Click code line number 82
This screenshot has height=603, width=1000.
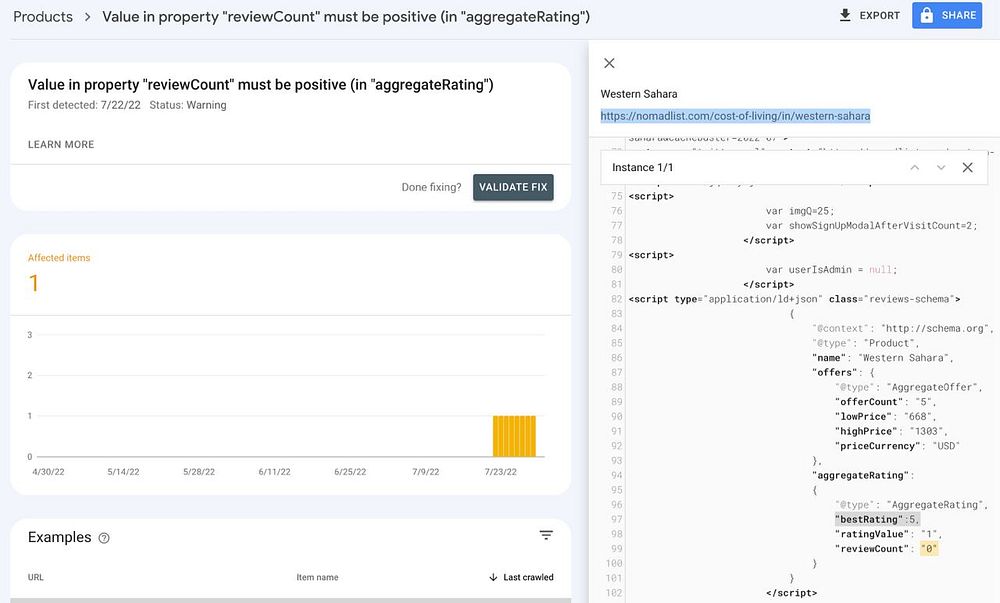click(616, 299)
